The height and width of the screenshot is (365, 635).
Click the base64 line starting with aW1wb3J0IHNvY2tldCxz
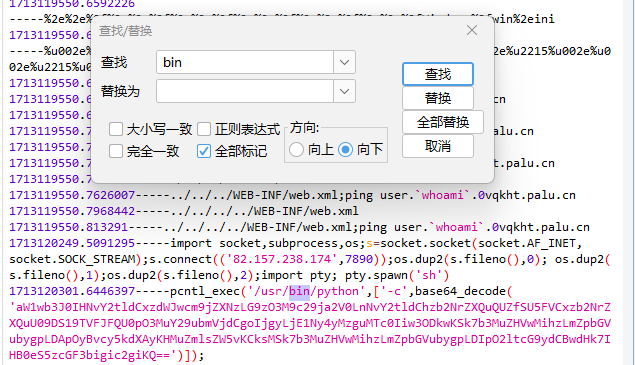[x=310, y=307]
